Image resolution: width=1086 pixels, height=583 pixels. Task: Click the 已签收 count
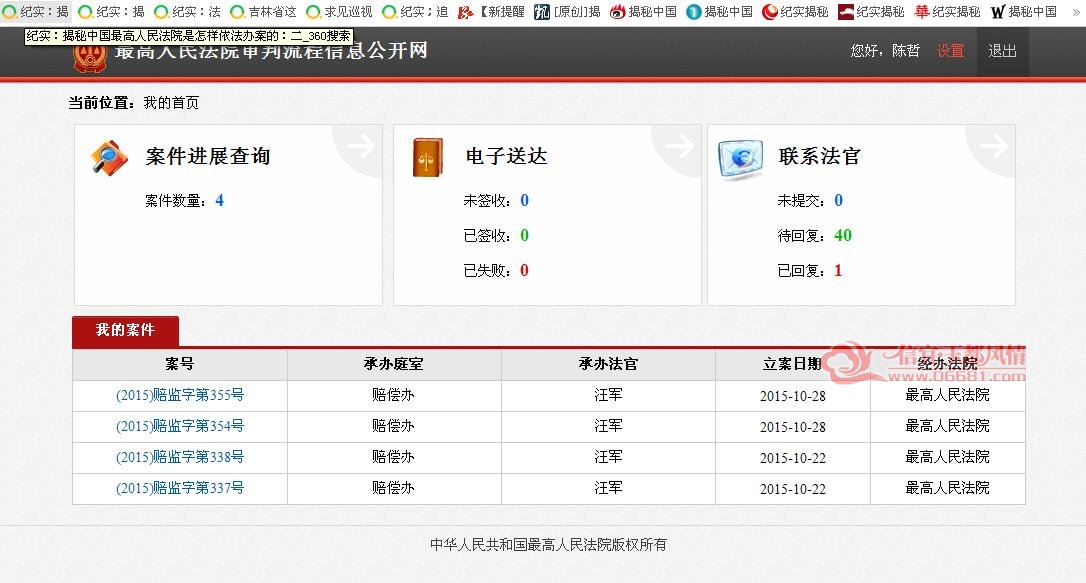[524, 235]
